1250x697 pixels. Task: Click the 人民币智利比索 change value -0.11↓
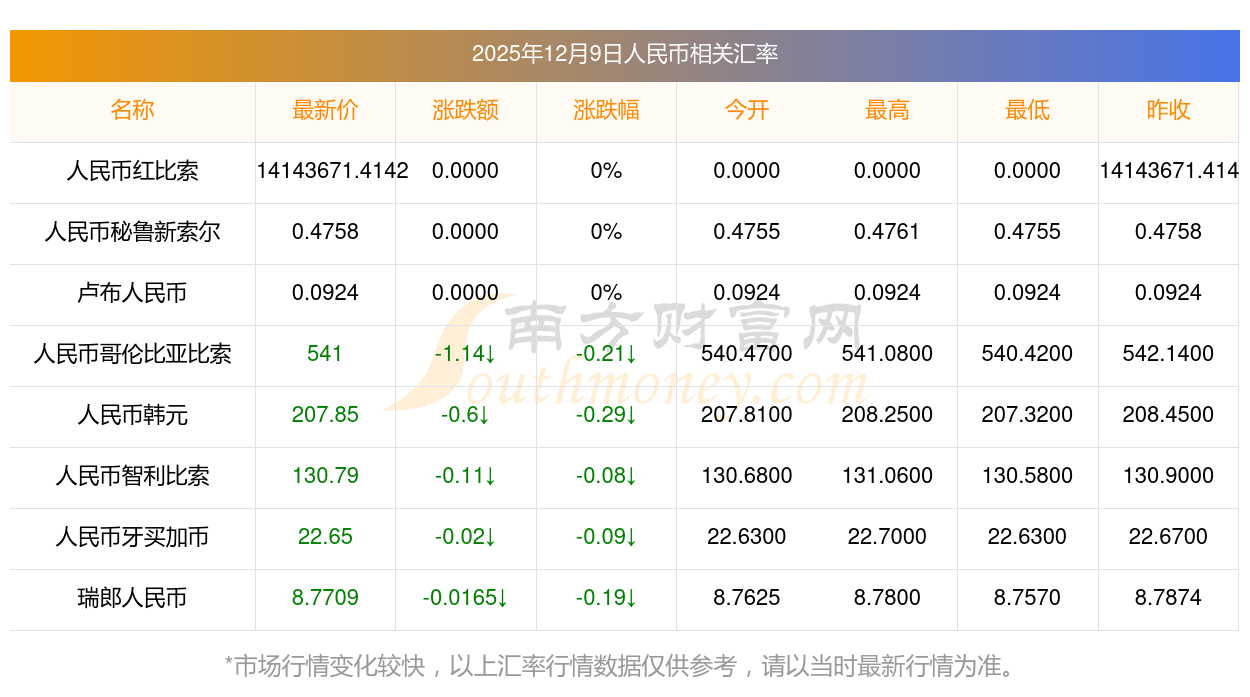465,476
